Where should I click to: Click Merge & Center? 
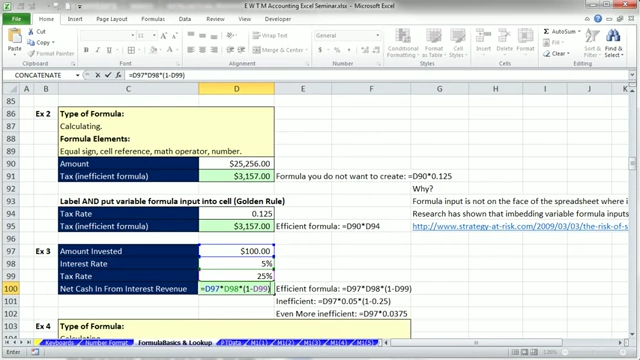(278, 50)
